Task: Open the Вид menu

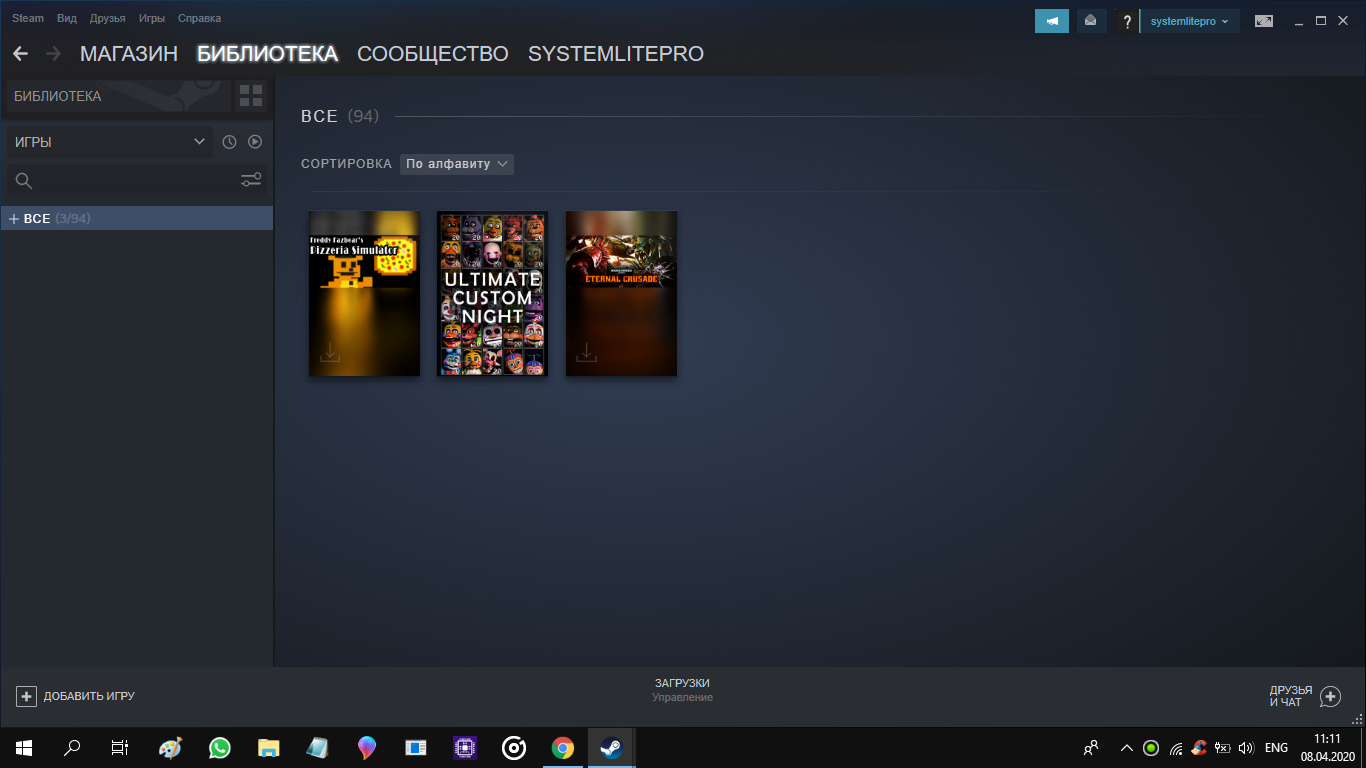Action: pos(67,19)
